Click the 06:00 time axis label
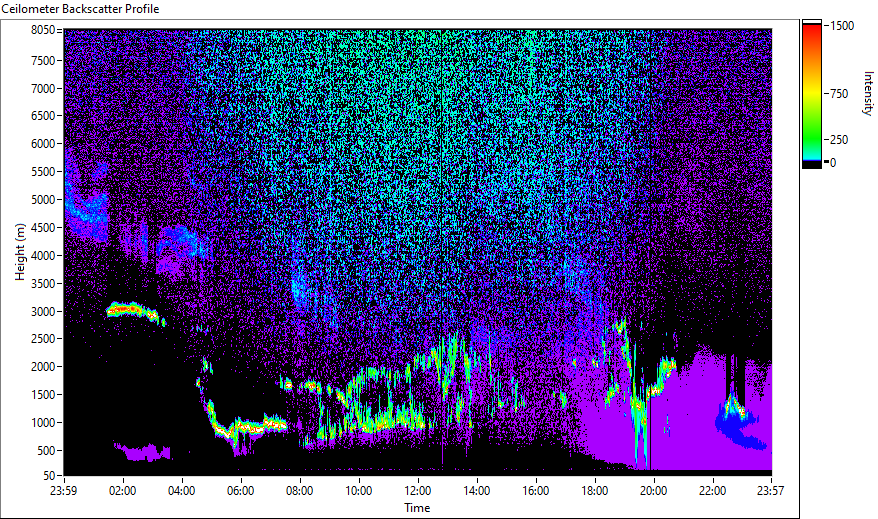This screenshot has height=519, width=878. coord(240,491)
